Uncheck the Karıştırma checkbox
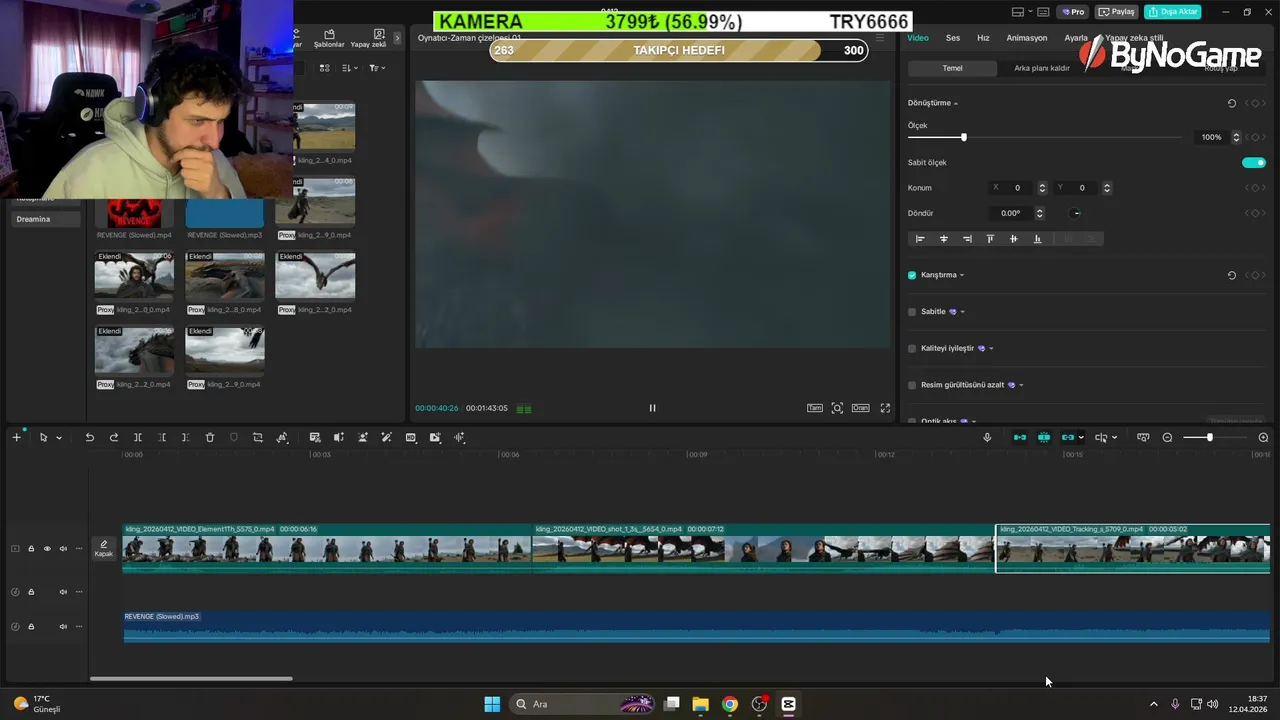1280x720 pixels. coord(912,275)
